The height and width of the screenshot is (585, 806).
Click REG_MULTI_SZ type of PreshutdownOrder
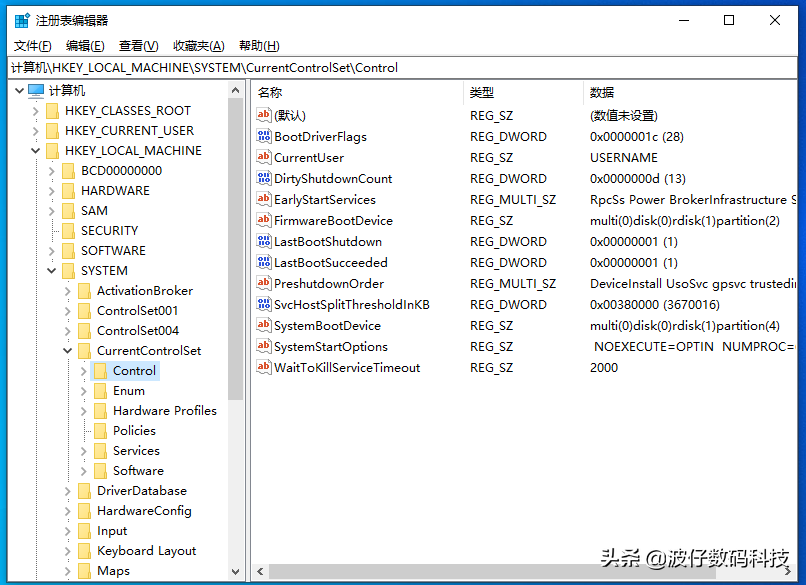pos(513,284)
